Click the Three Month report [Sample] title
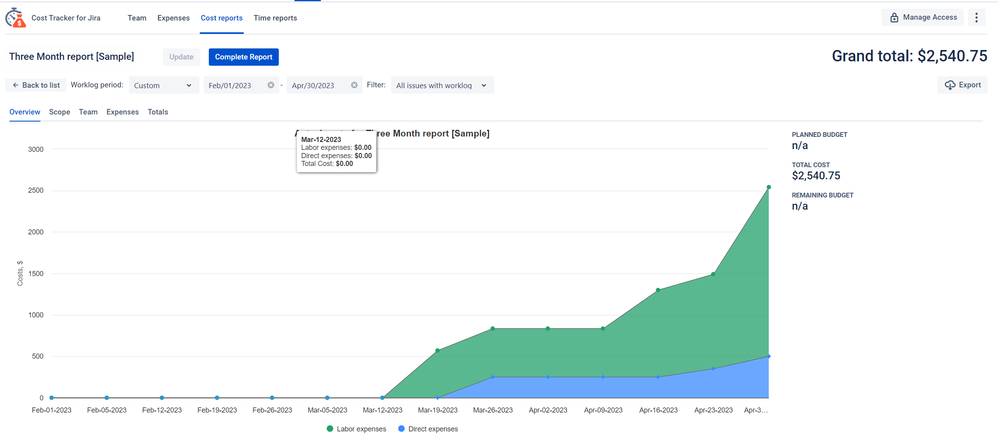Viewport: 998px width, 435px height. [x=71, y=57]
